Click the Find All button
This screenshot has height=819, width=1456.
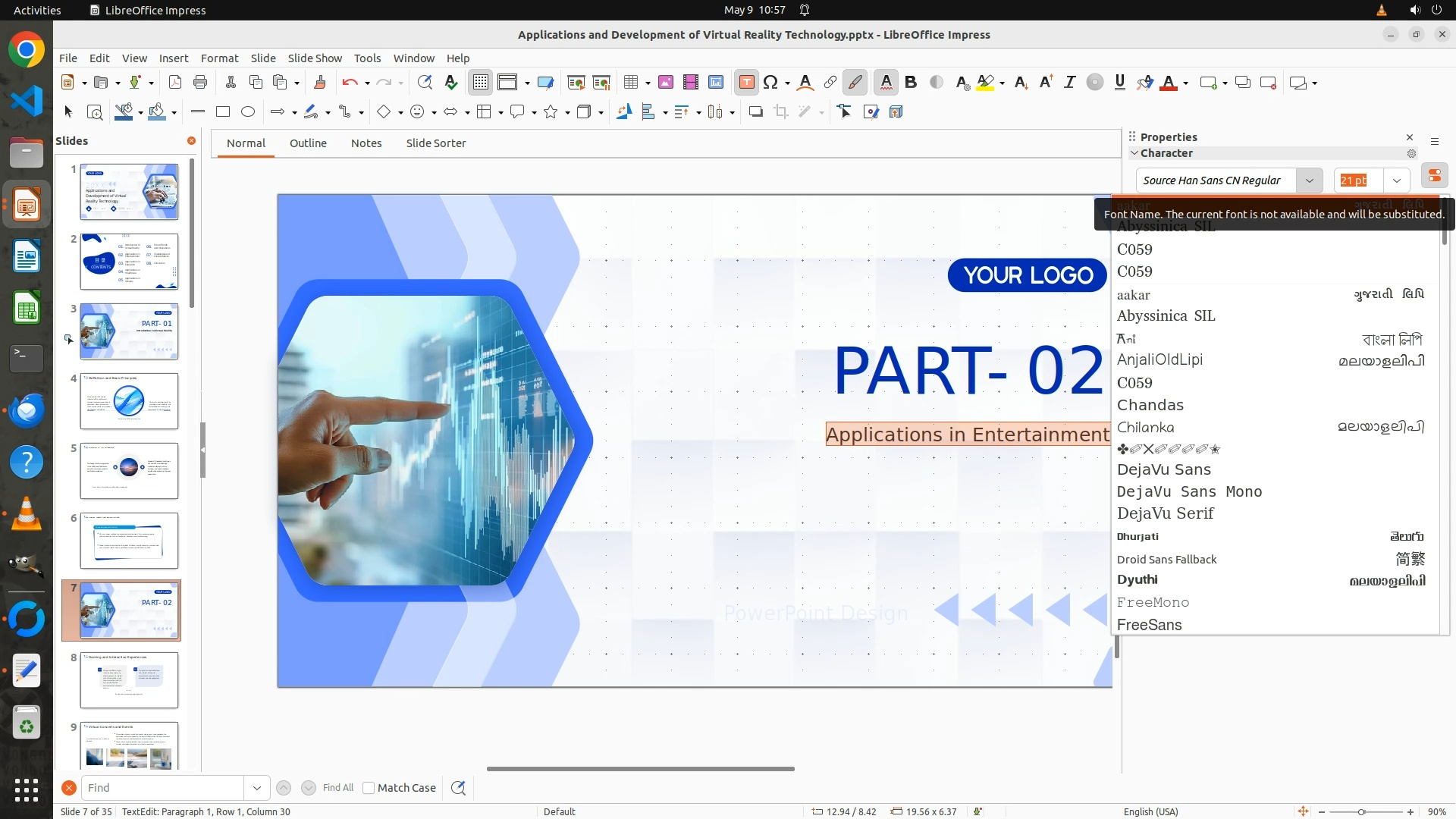point(337,788)
